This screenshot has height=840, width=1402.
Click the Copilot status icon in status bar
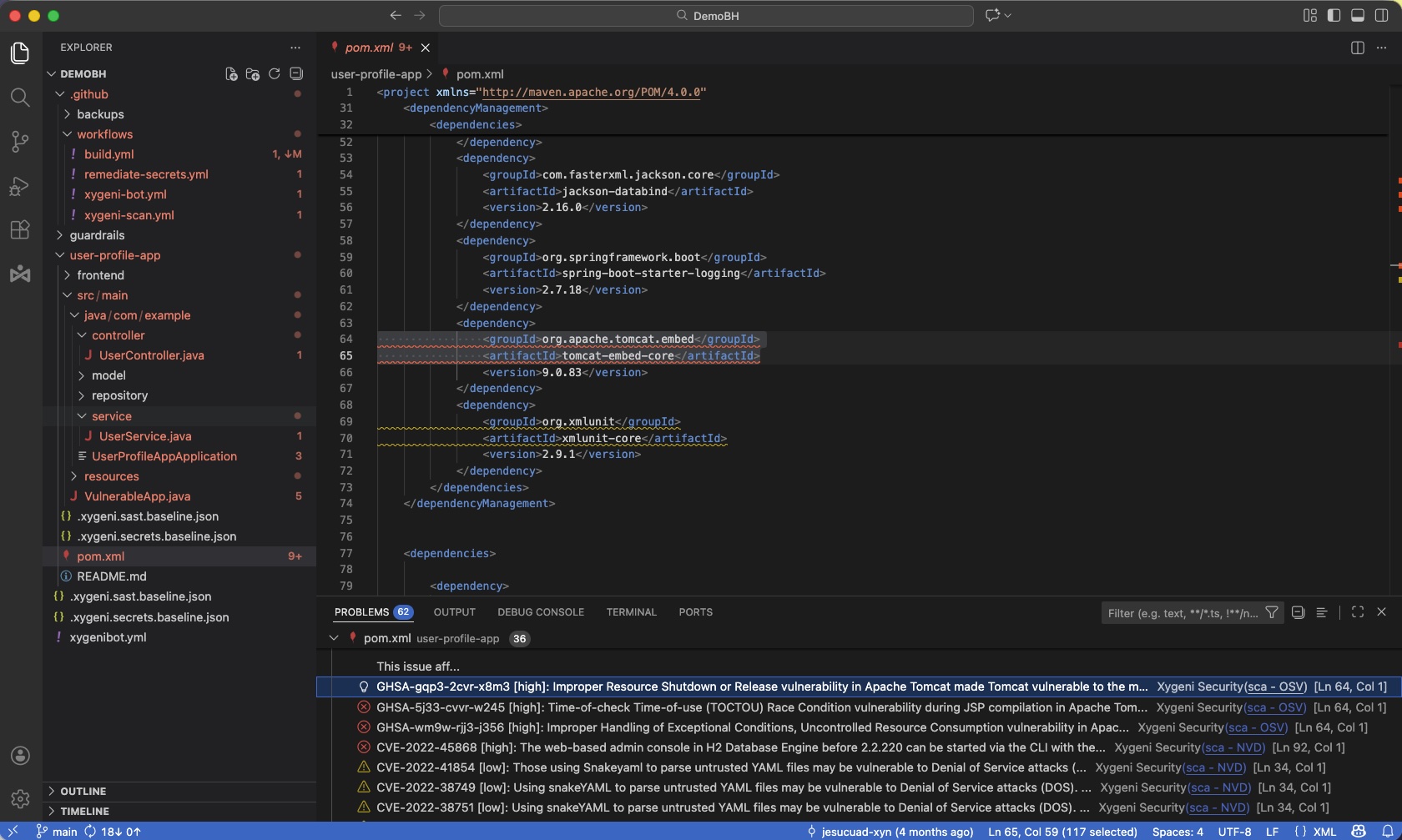tap(1359, 832)
